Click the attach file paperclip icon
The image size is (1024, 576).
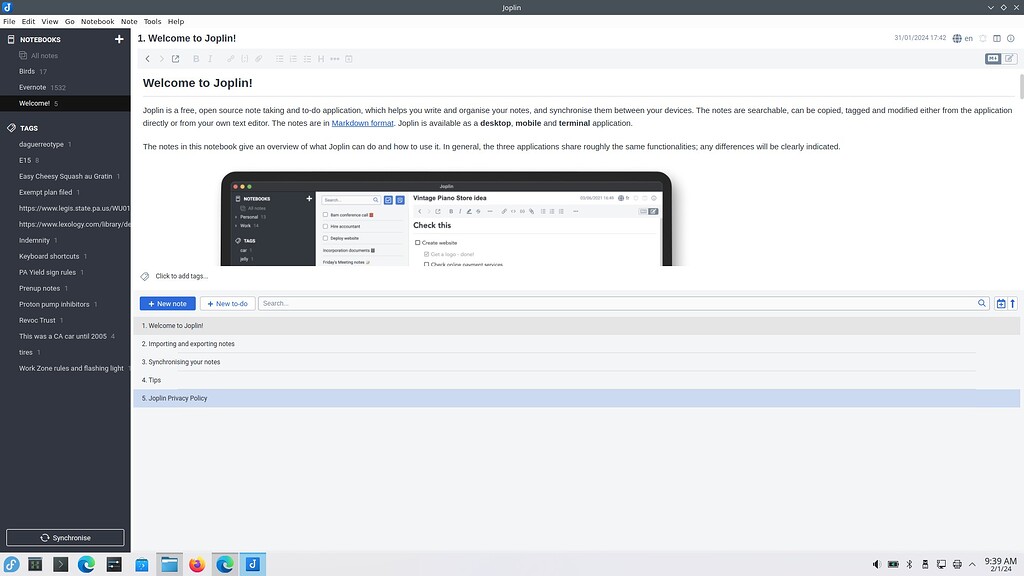click(x=259, y=59)
